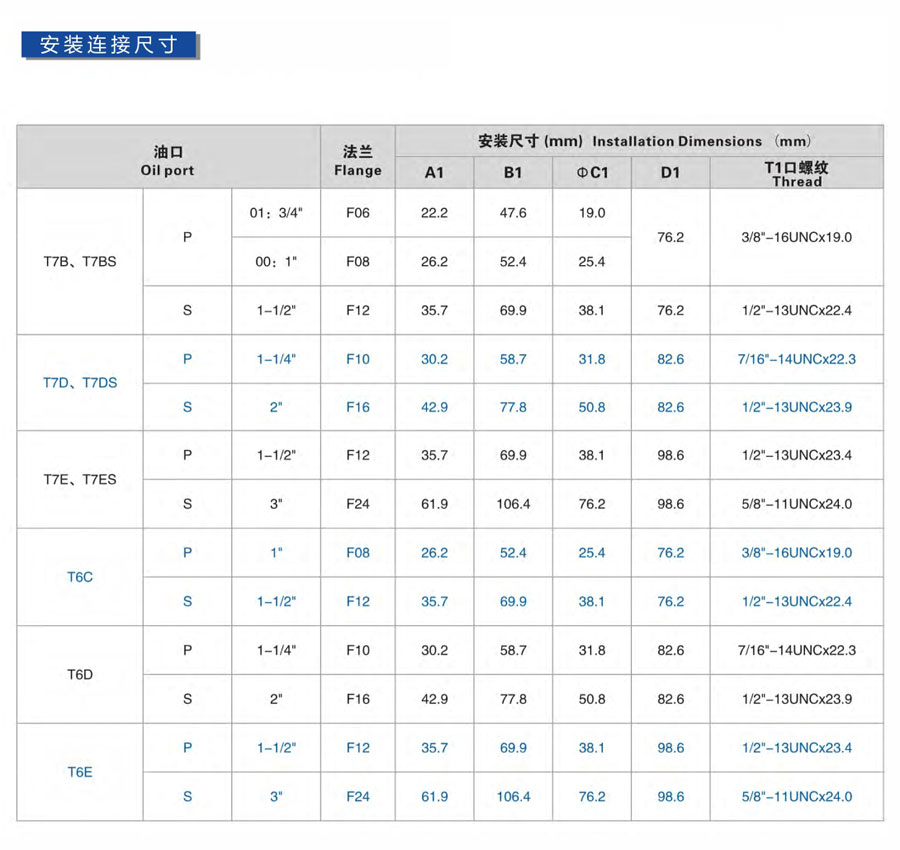
Task: Select 1/2"-13UNCx23.4 thread in T7E row
Action: click(x=797, y=455)
